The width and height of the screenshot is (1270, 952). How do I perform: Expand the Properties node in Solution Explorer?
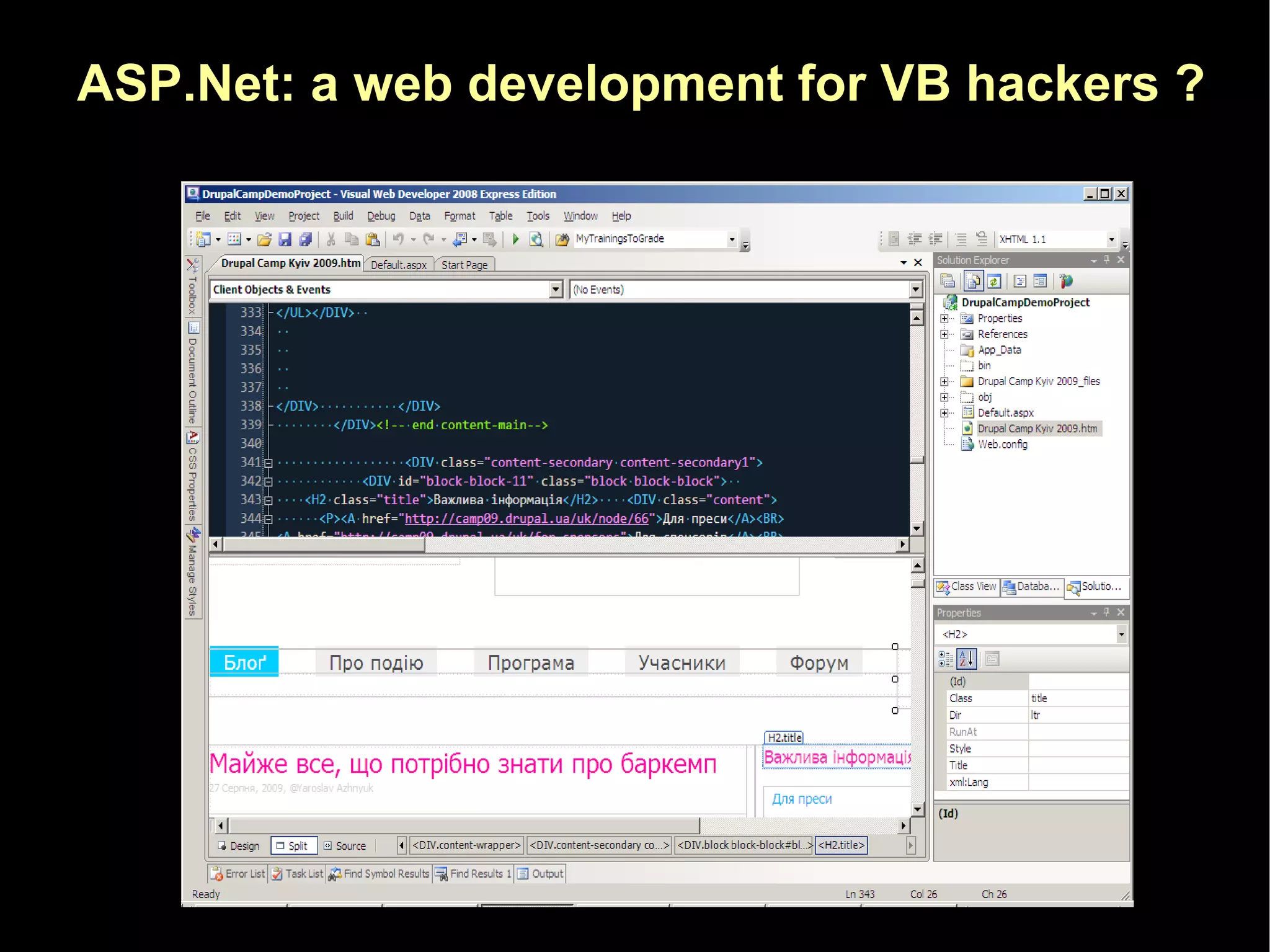(x=944, y=319)
